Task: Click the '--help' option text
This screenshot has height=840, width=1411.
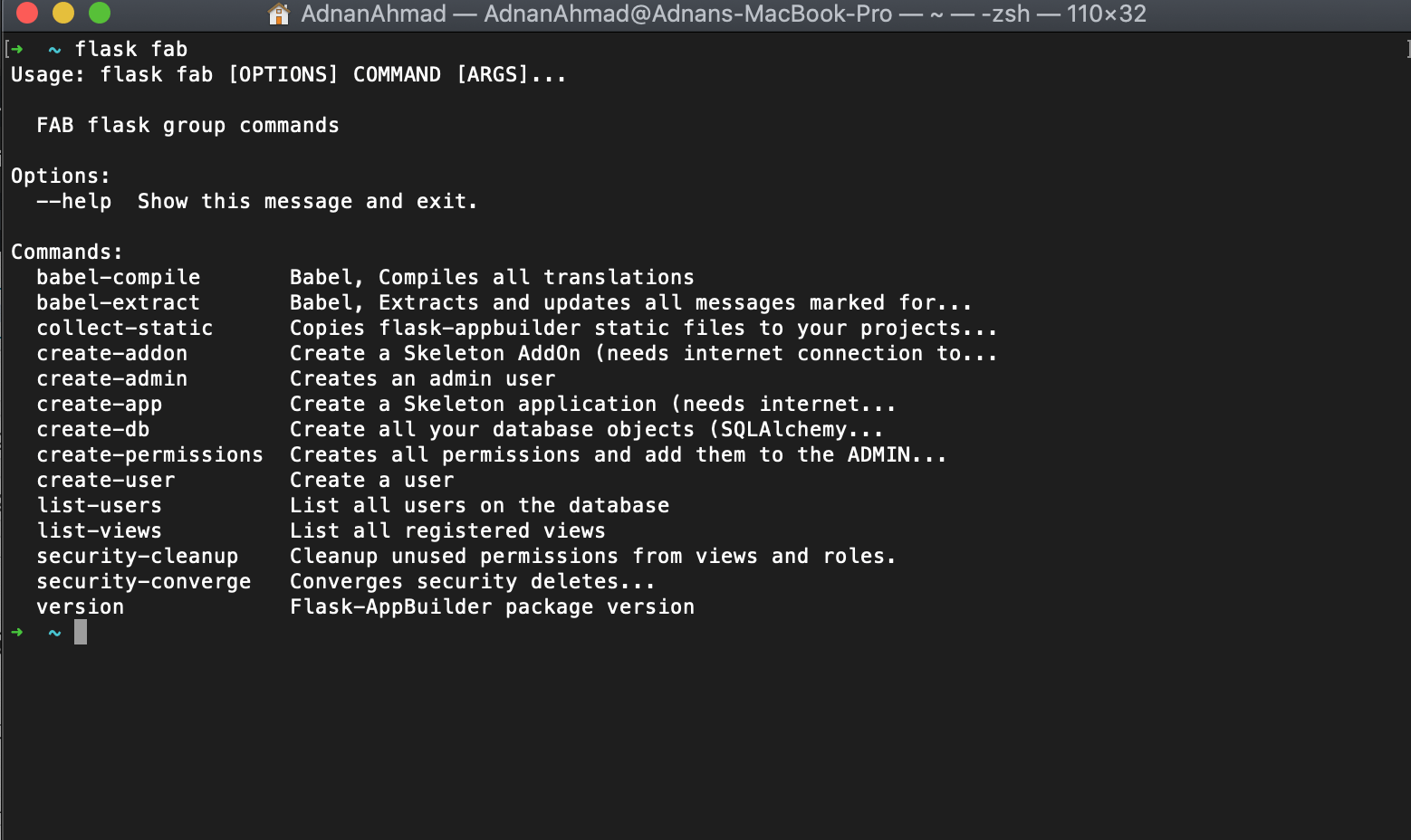Action: (74, 201)
